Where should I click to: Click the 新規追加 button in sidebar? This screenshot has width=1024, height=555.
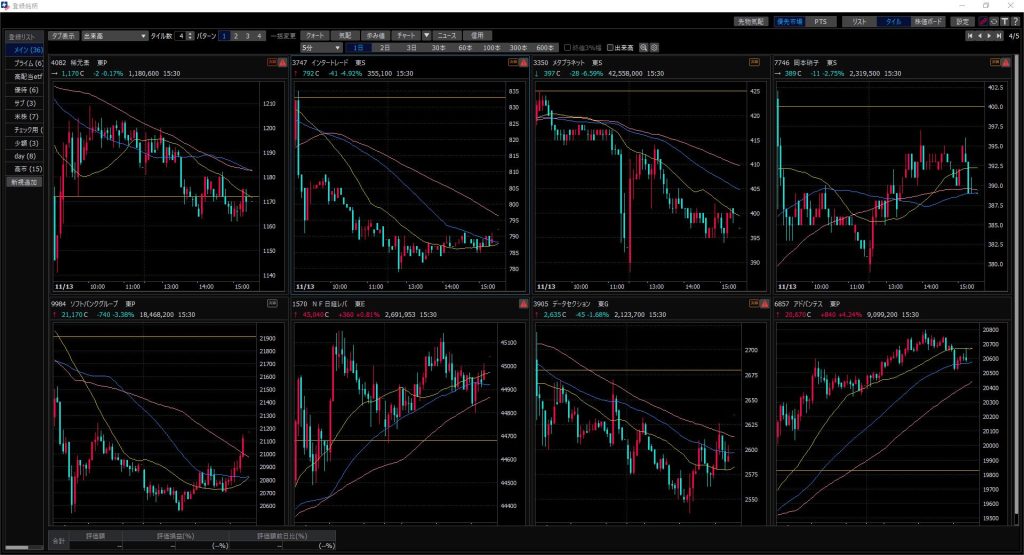click(x=23, y=182)
